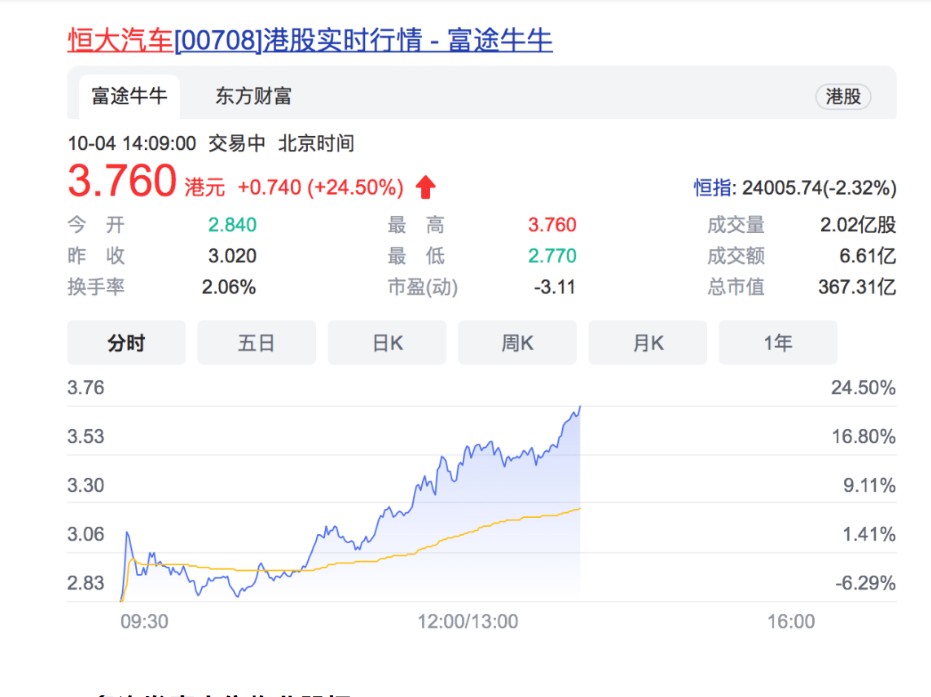
Task: Click the 16.80% percent axis label
Action: 863,436
